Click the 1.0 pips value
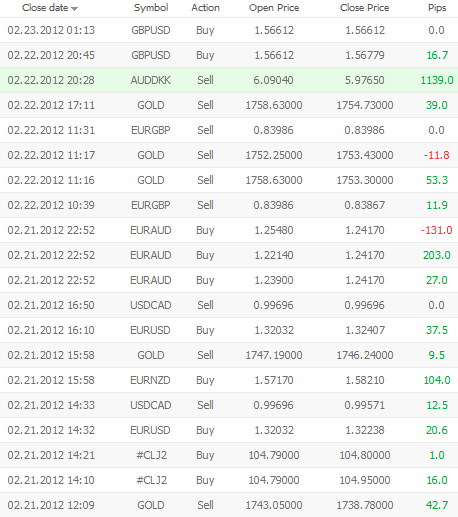 (x=437, y=455)
